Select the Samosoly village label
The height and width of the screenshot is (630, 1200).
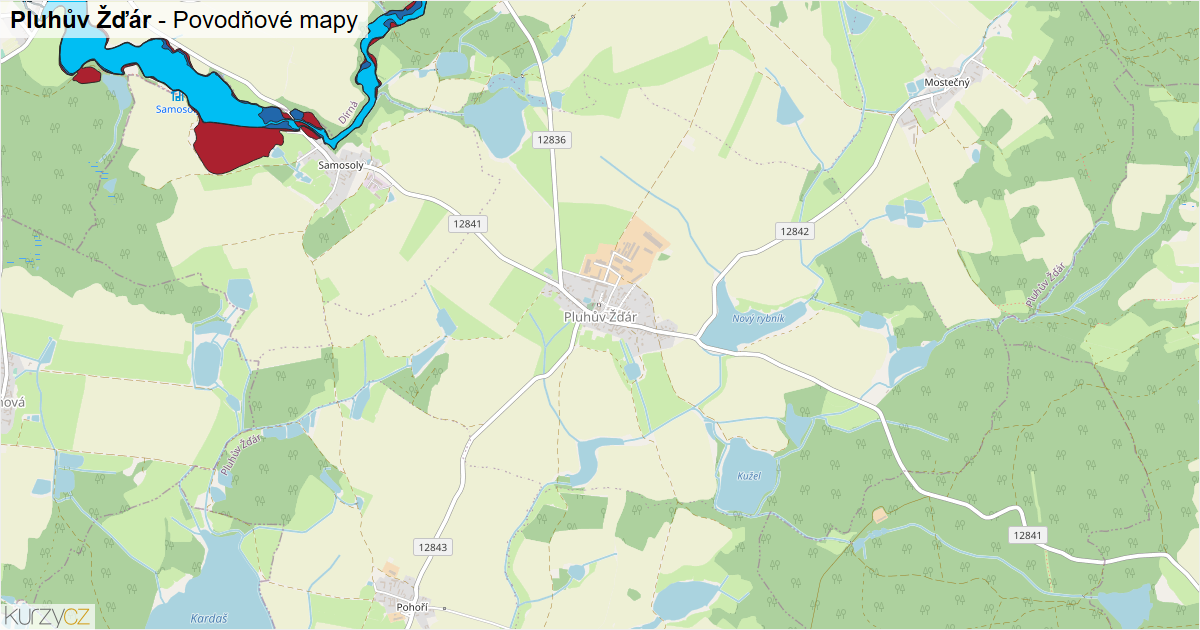click(340, 164)
